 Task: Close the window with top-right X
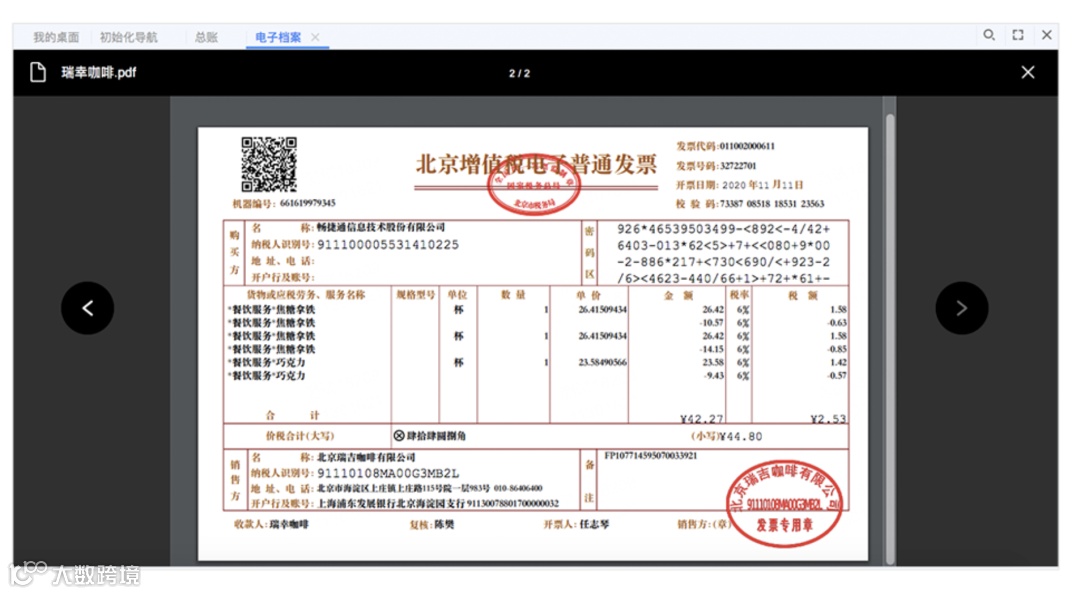tap(1047, 34)
